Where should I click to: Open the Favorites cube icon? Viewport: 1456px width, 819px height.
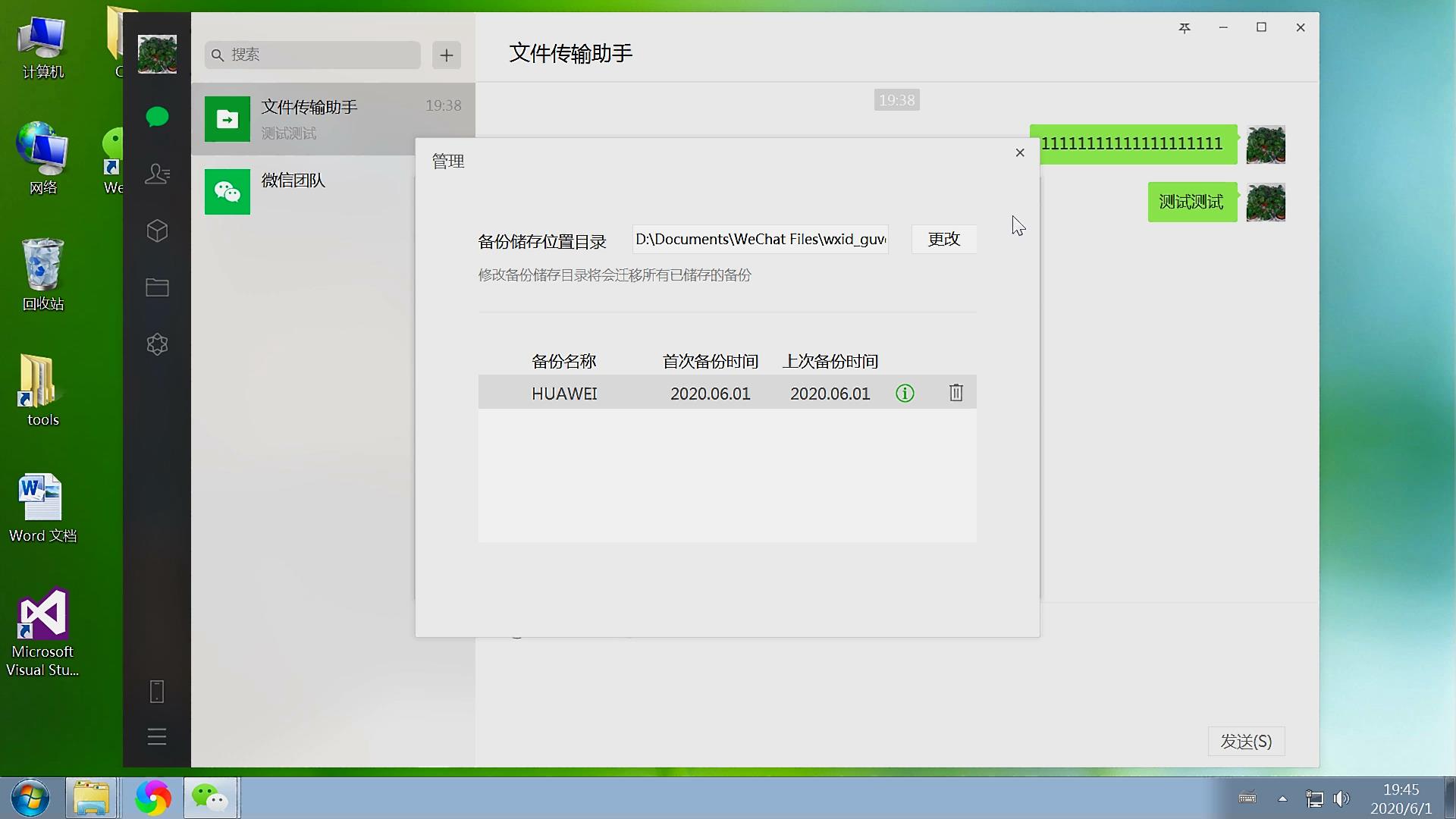157,231
